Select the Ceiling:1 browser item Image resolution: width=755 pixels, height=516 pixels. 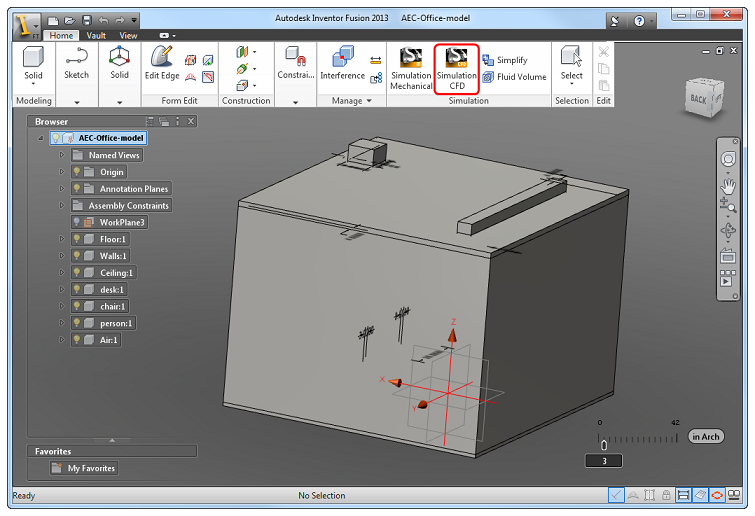[103, 272]
